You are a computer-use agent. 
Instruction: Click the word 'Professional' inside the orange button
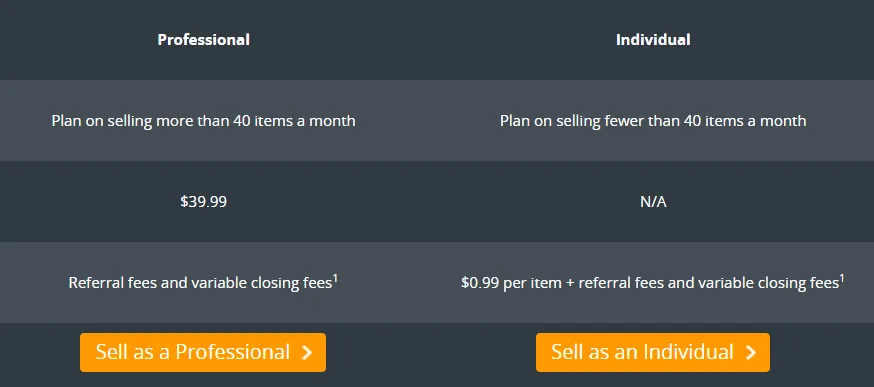(x=233, y=352)
